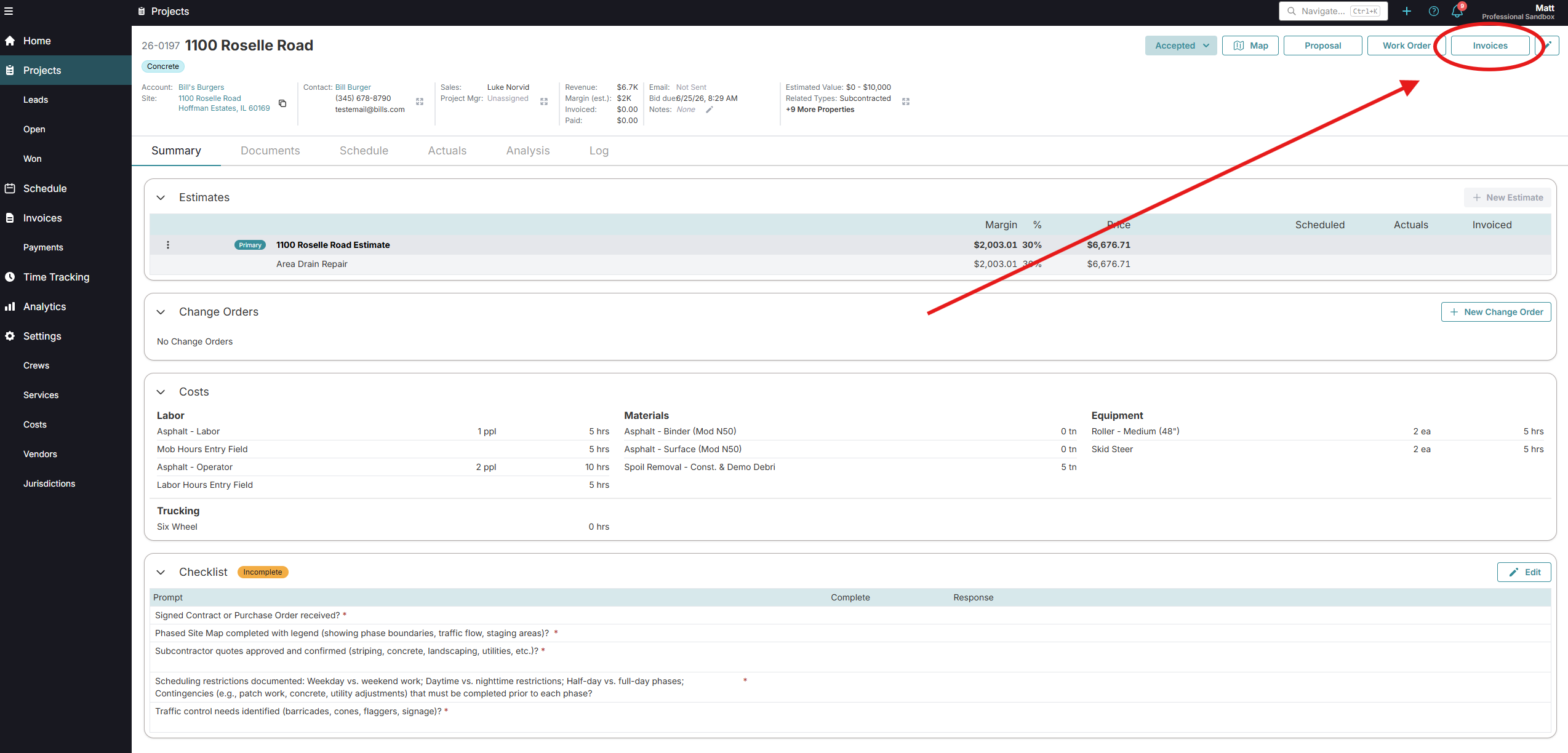Click New Change Order button
This screenshot has width=1568, height=753.
pos(1496,312)
